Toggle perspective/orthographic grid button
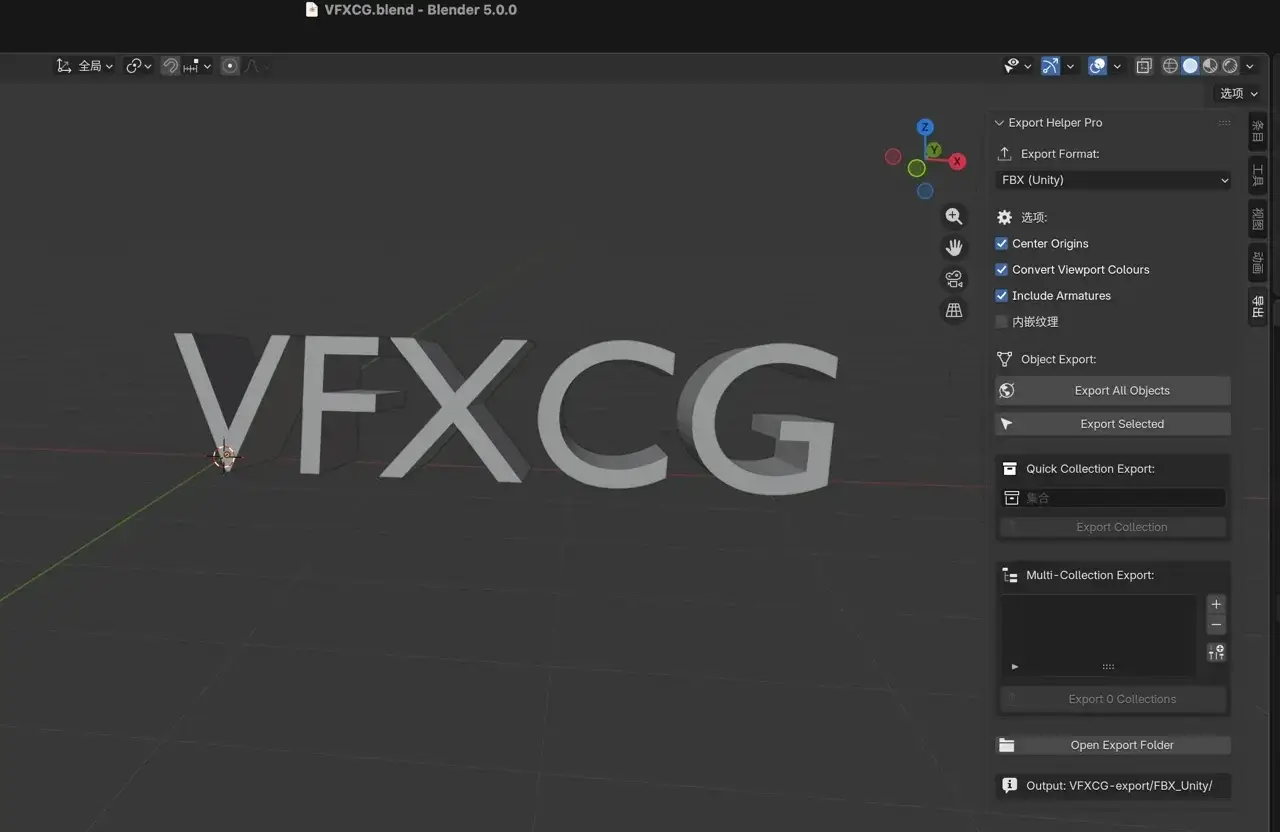 point(954,310)
